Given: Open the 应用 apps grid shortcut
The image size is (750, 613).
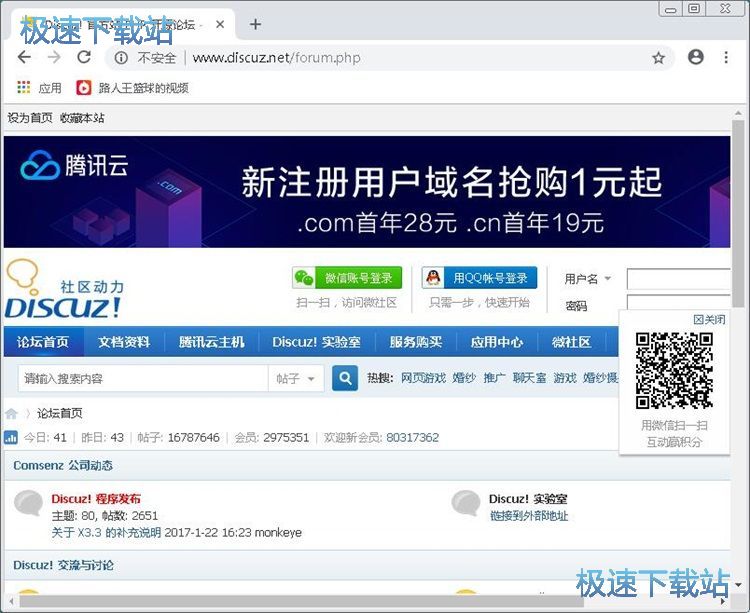Looking at the screenshot, I should [39, 88].
